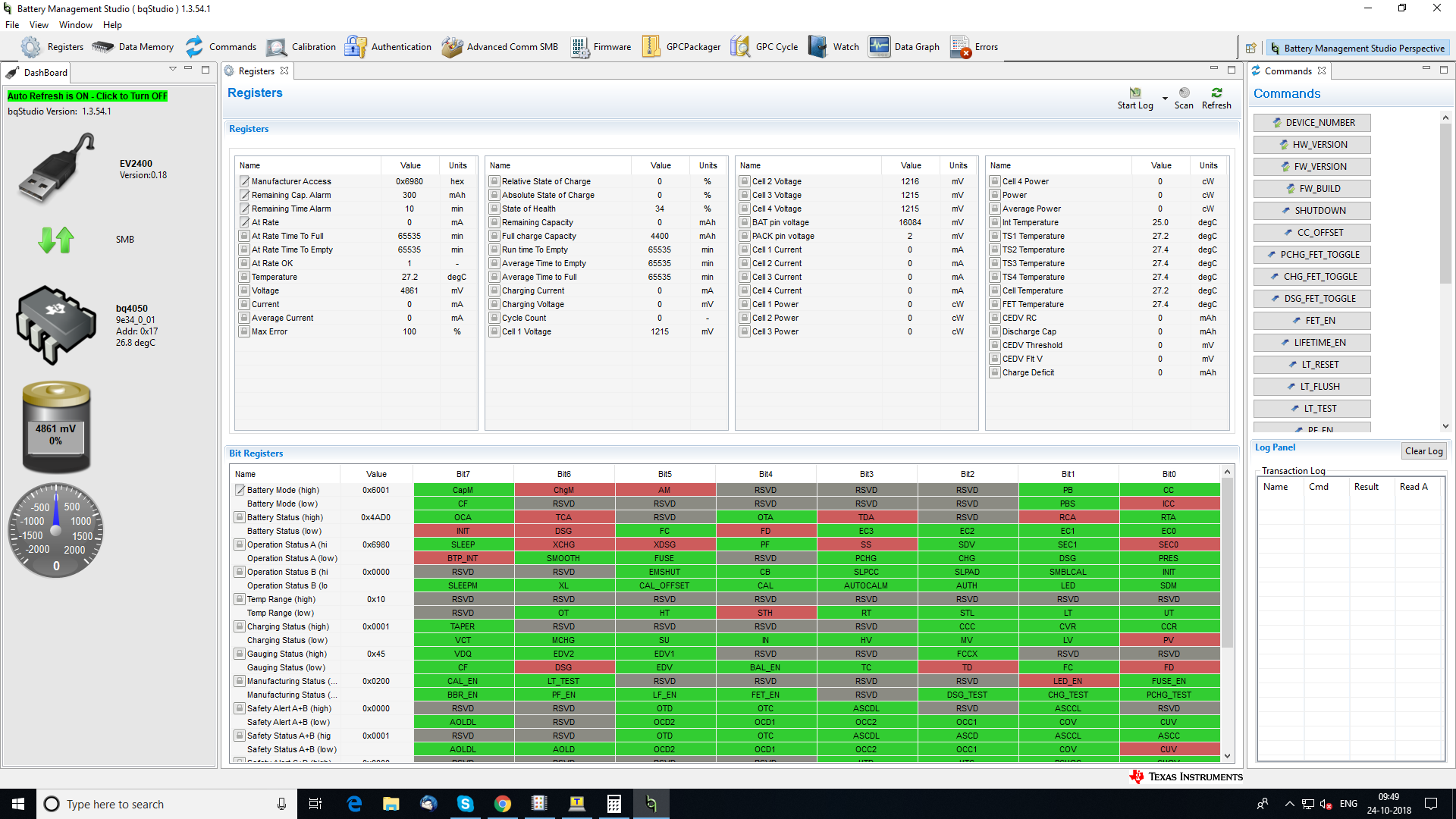The image size is (1456, 819).
Task: Open the Help menu
Action: (112, 25)
